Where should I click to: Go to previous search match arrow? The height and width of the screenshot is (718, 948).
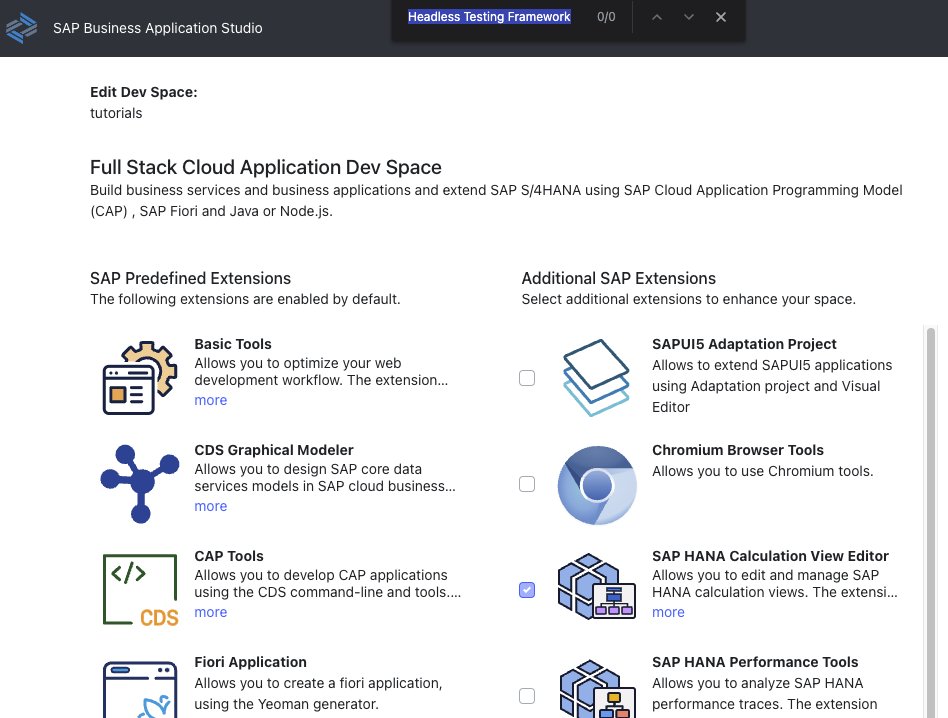tap(657, 17)
